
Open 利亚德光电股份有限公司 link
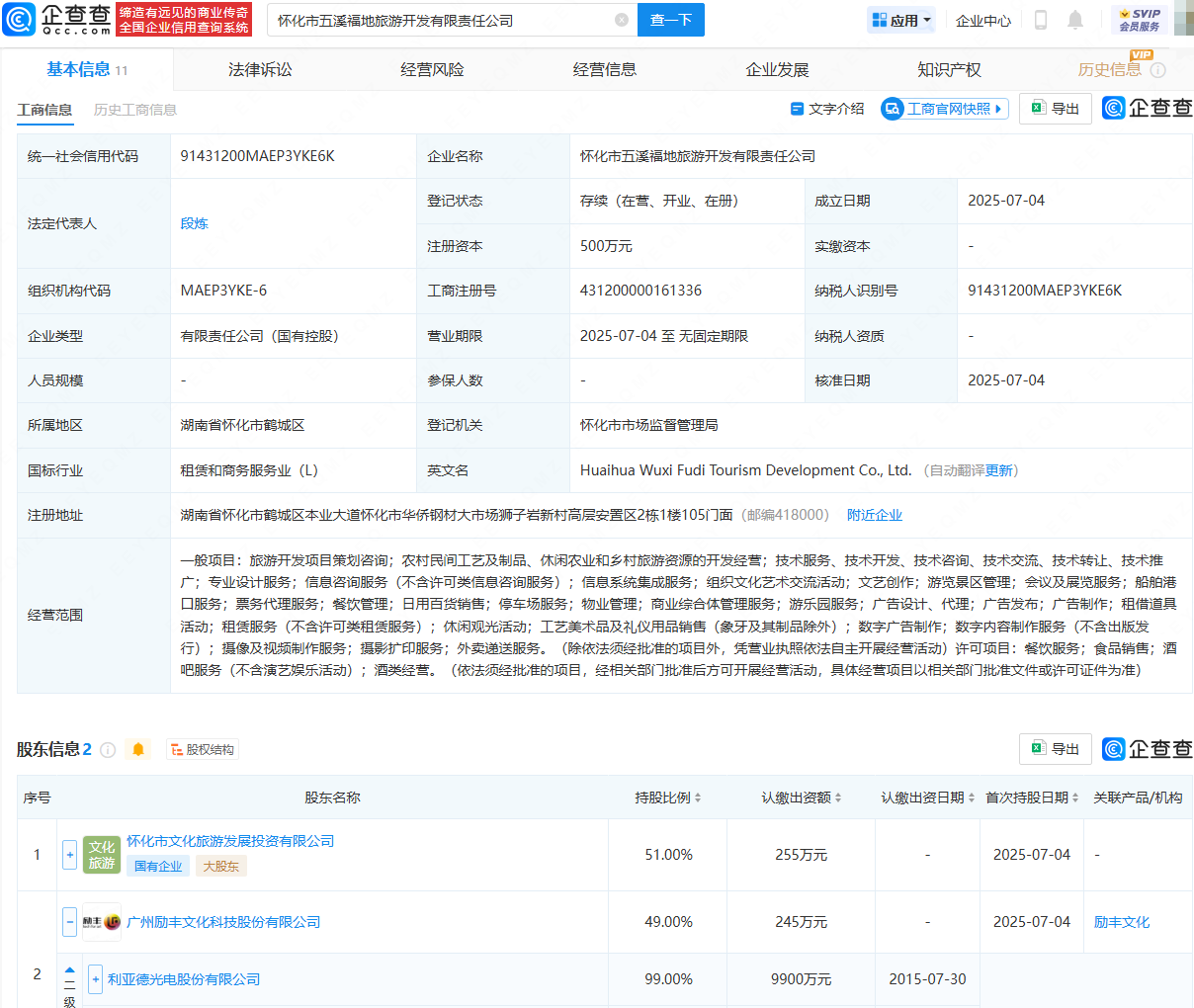point(184,979)
